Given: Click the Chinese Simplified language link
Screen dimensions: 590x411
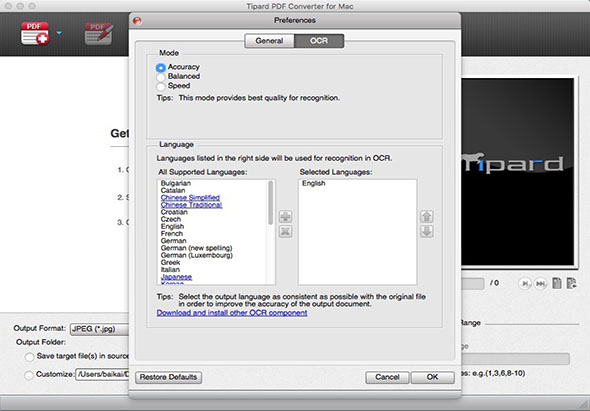Looking at the screenshot, I should click(x=190, y=198).
